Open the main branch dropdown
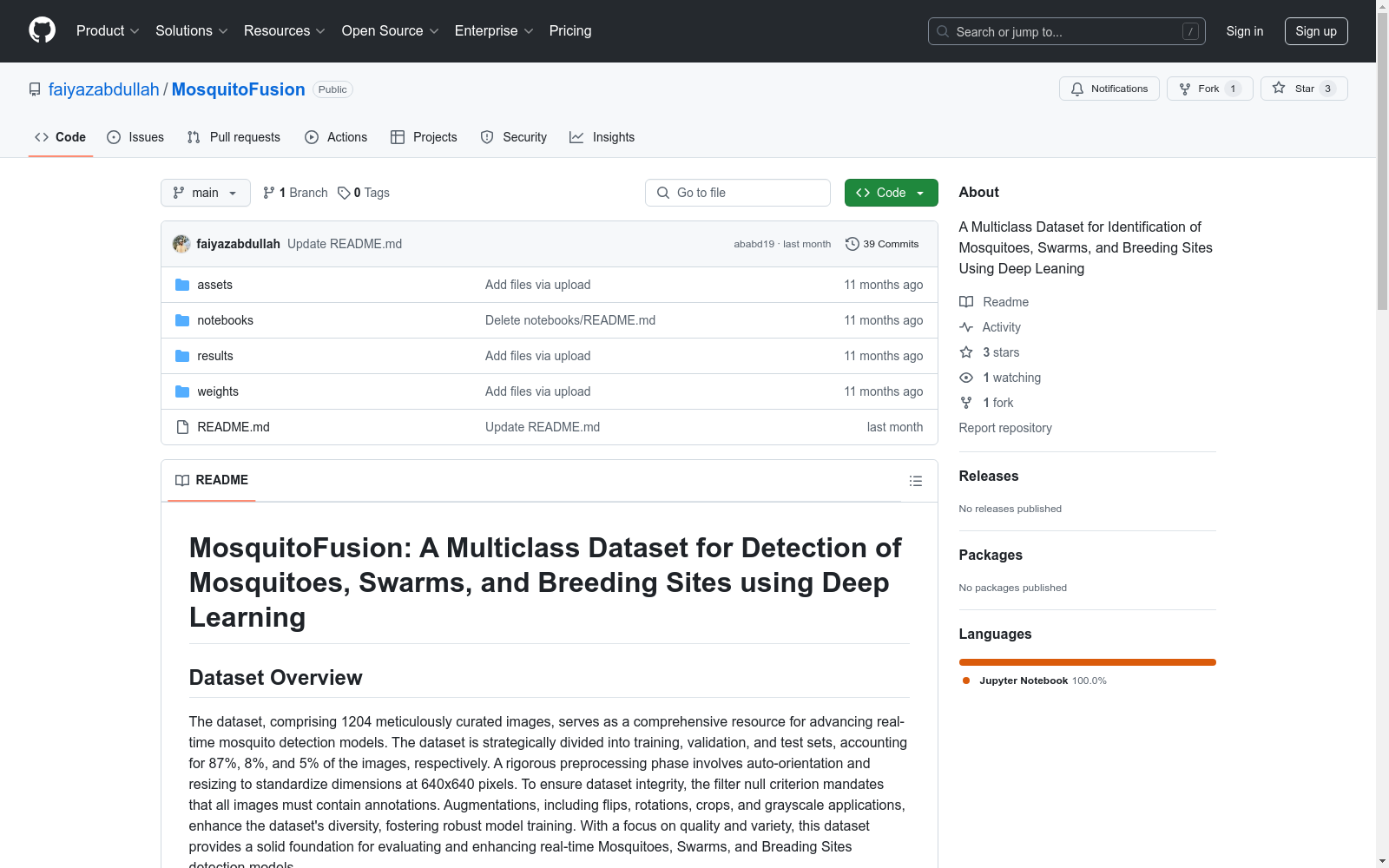Viewport: 1389px width, 868px height. coord(206,193)
